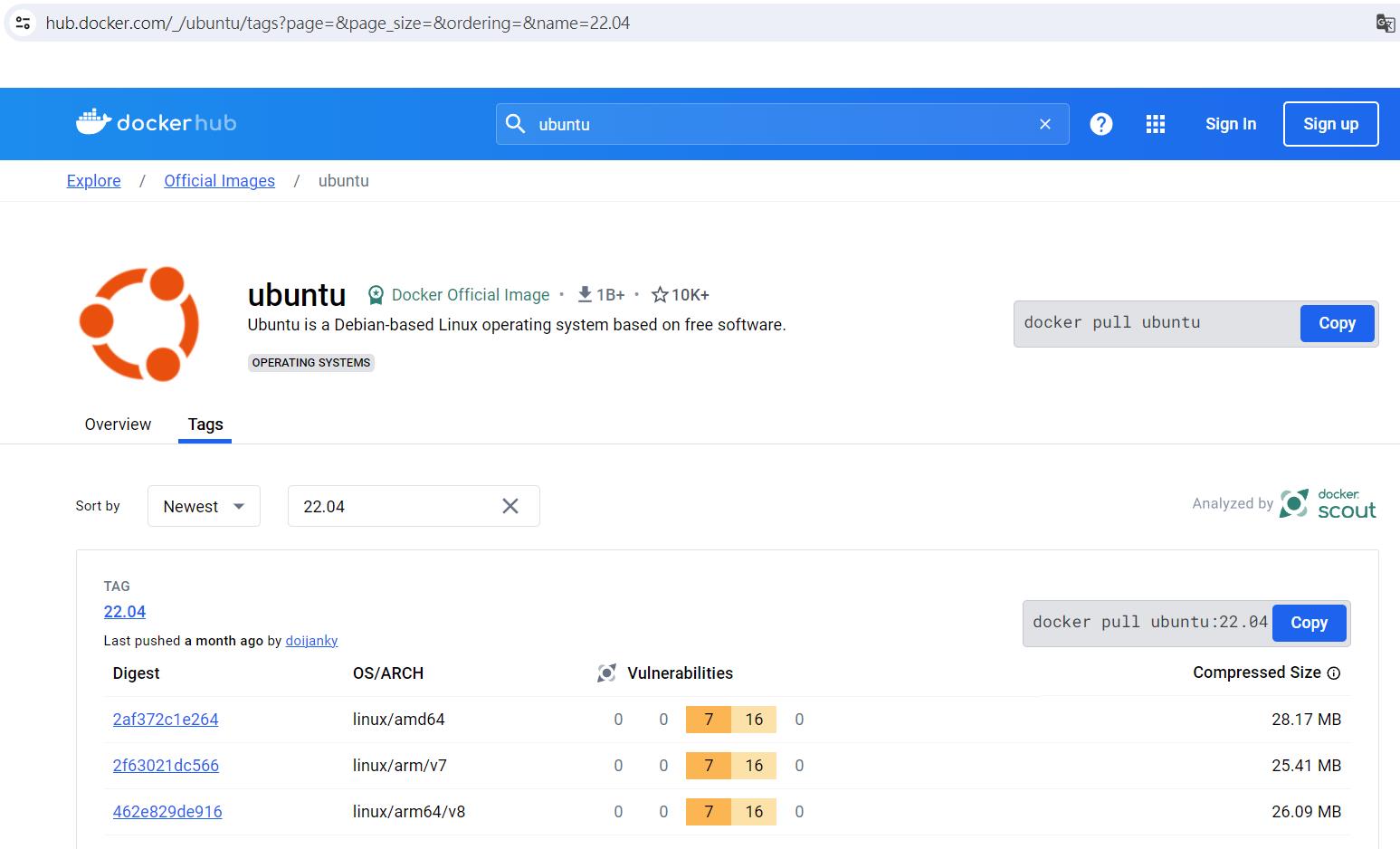Click the 16 low vulnerabilities for linux/arm64/v8

point(754,812)
